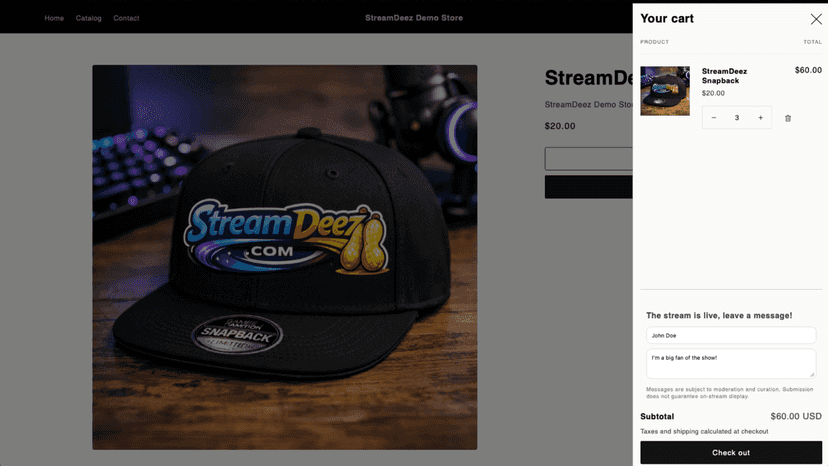Click the Check out button
This screenshot has width=828, height=466.
(x=731, y=453)
